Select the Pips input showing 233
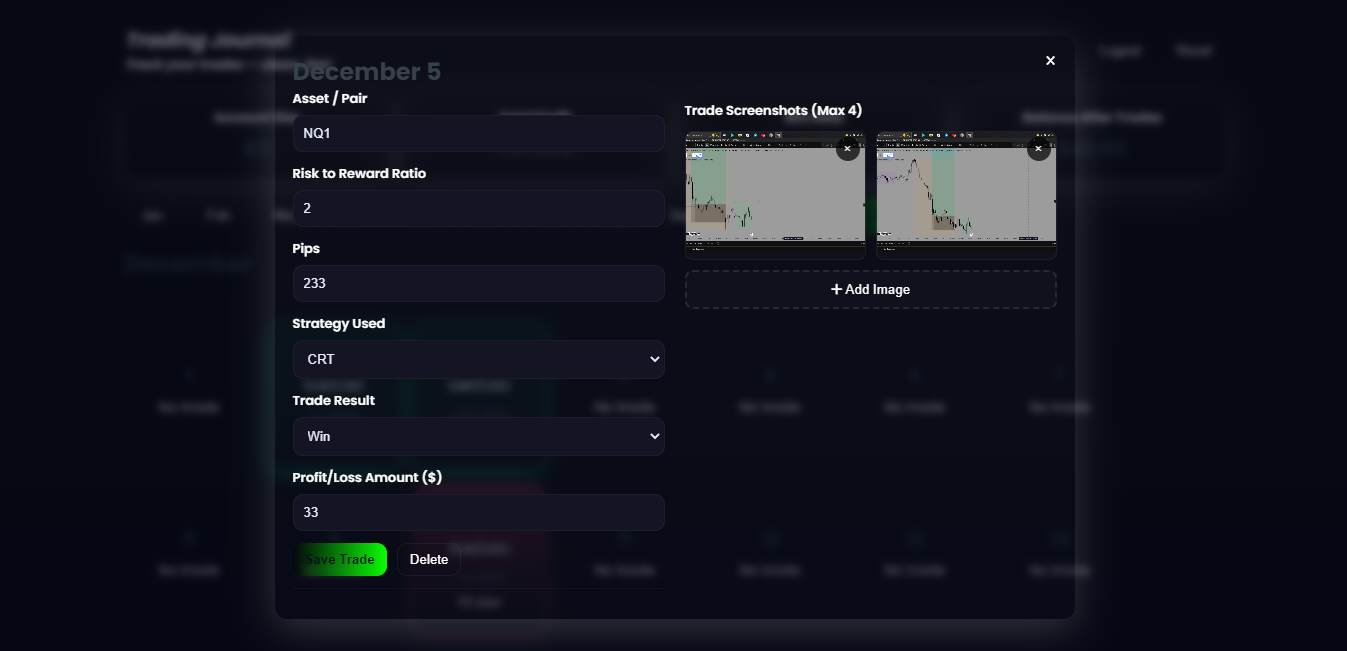 pos(478,283)
